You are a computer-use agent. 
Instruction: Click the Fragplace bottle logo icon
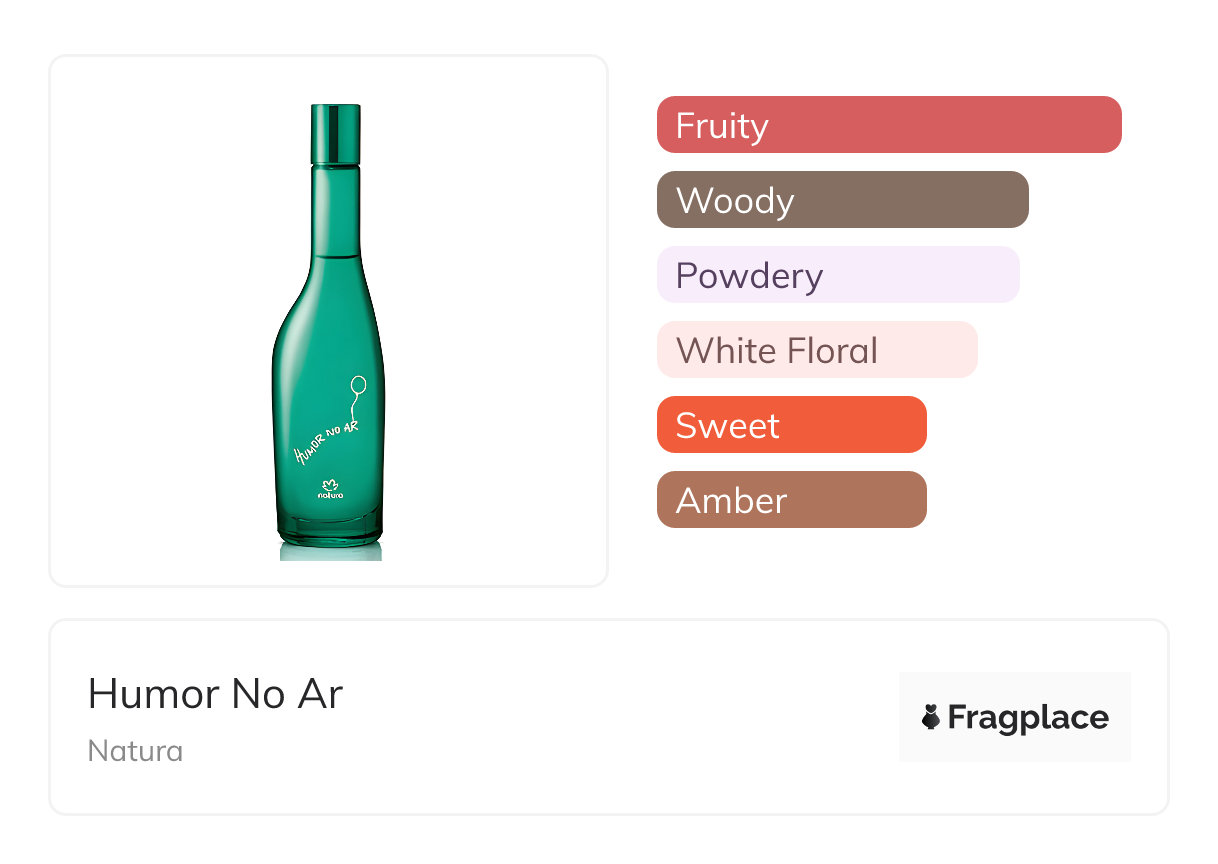931,717
